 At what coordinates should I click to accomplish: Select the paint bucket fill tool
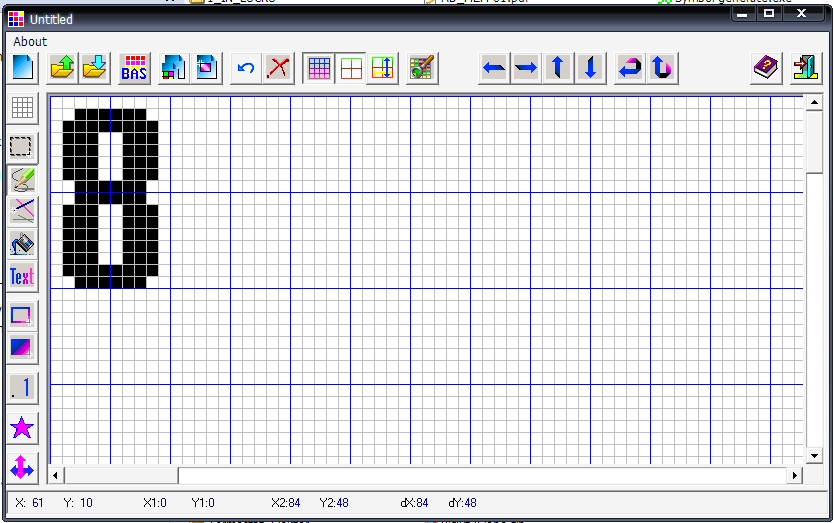(22, 243)
